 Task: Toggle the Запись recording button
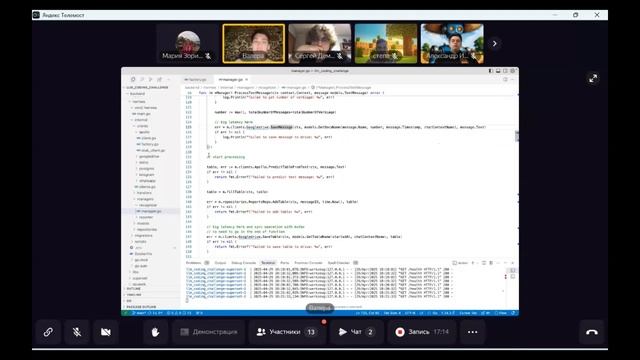click(x=422, y=332)
